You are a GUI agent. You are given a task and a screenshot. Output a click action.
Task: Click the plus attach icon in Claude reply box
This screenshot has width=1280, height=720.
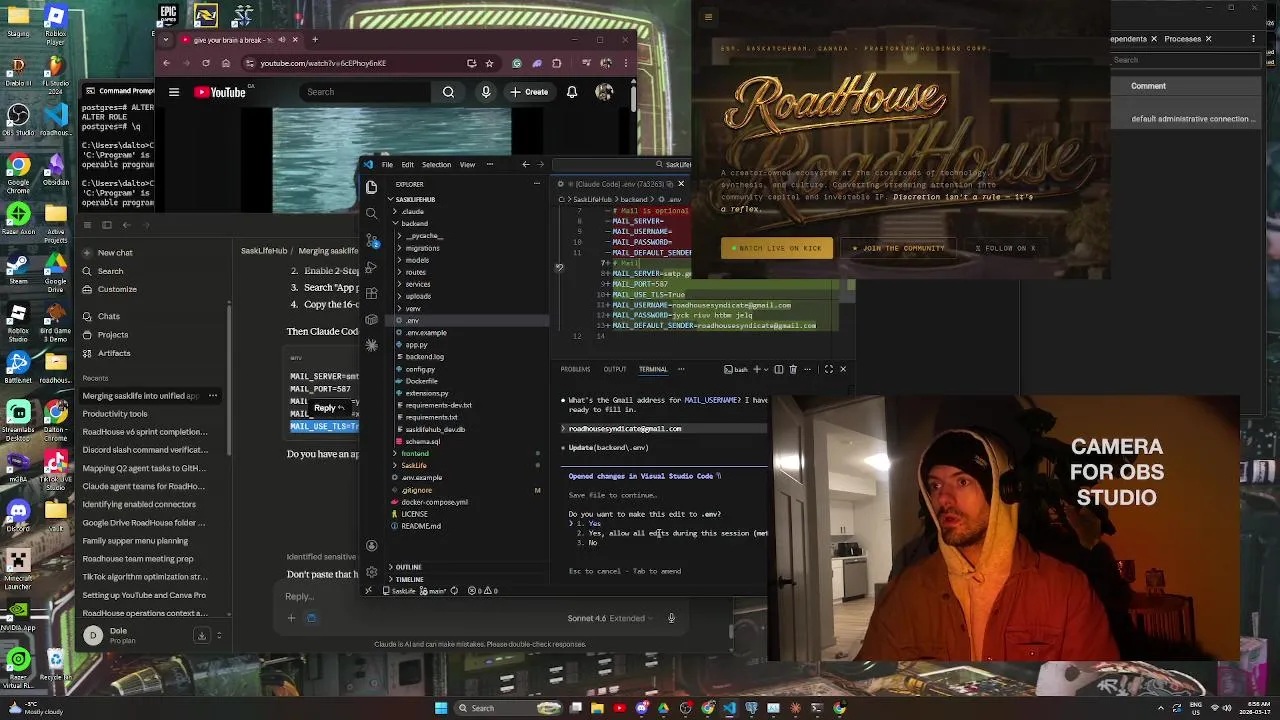[x=291, y=618]
